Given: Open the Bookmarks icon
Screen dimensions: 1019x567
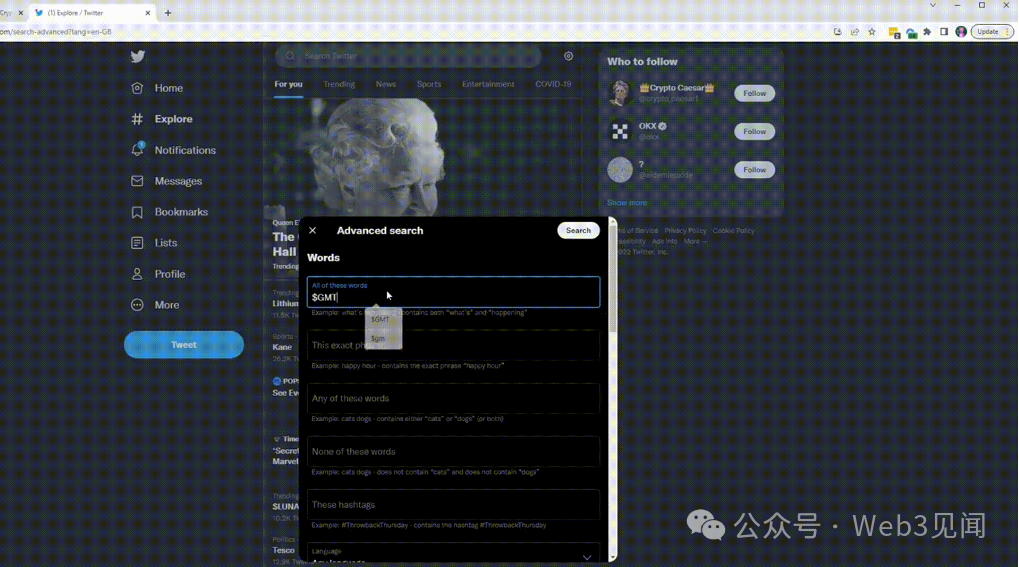Looking at the screenshot, I should point(137,212).
